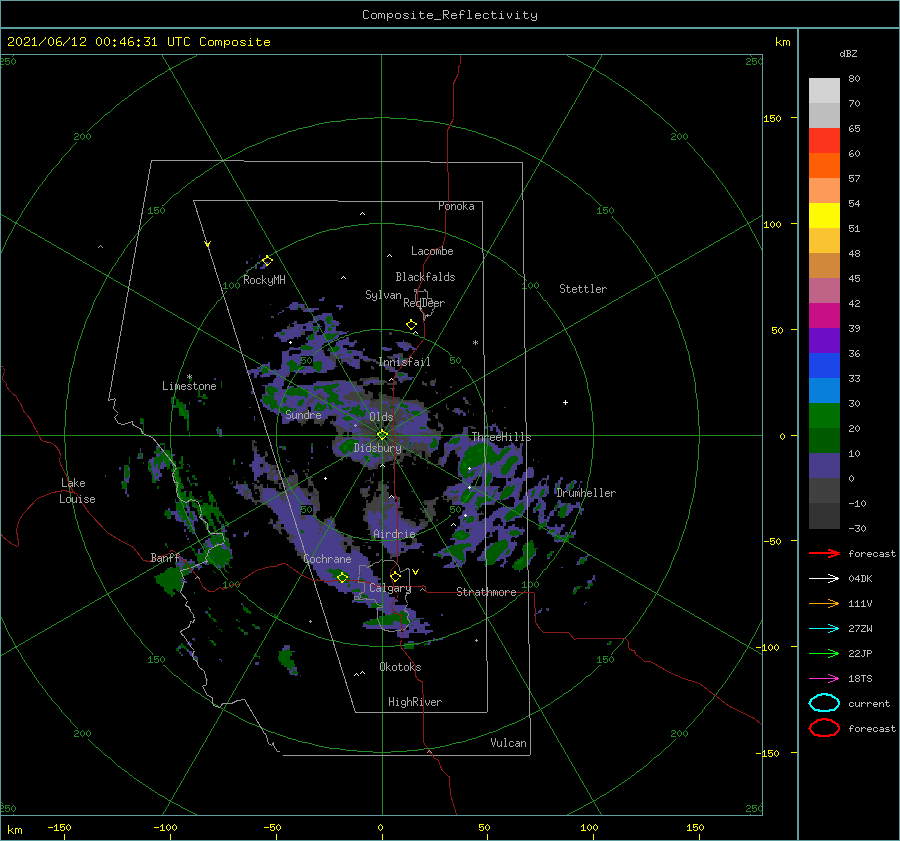Screen dimensions: 900x841
Task: Click the yellow diamond marker below RedDeer
Action: tap(412, 325)
